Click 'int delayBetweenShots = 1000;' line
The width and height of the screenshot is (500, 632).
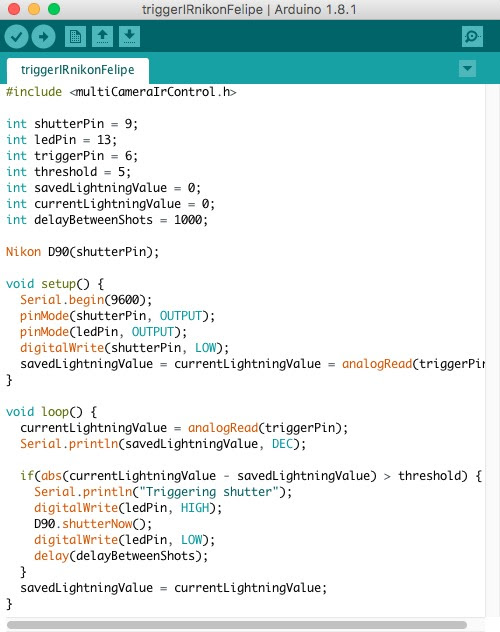(x=107, y=220)
